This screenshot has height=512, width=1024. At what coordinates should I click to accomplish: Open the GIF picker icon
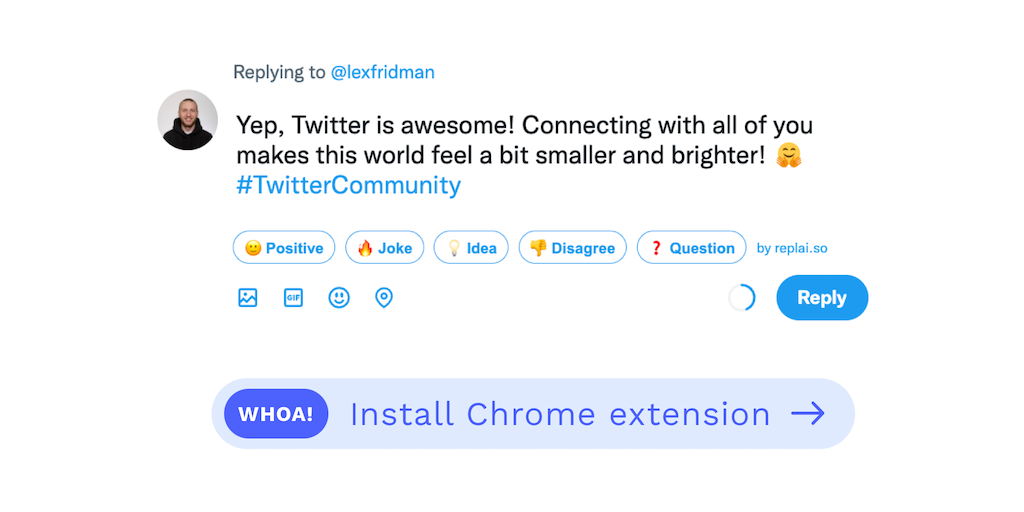click(x=293, y=298)
